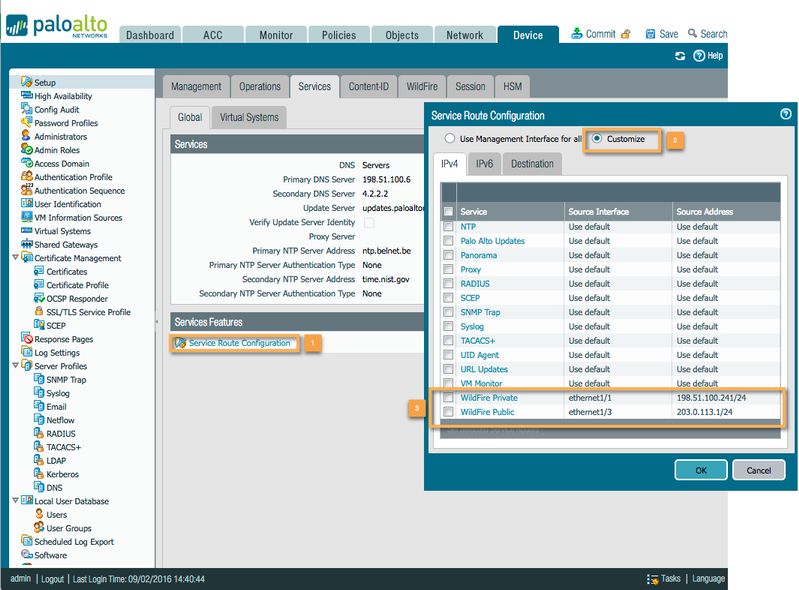
Task: Click the Search magnifier icon
Action: tap(692, 34)
